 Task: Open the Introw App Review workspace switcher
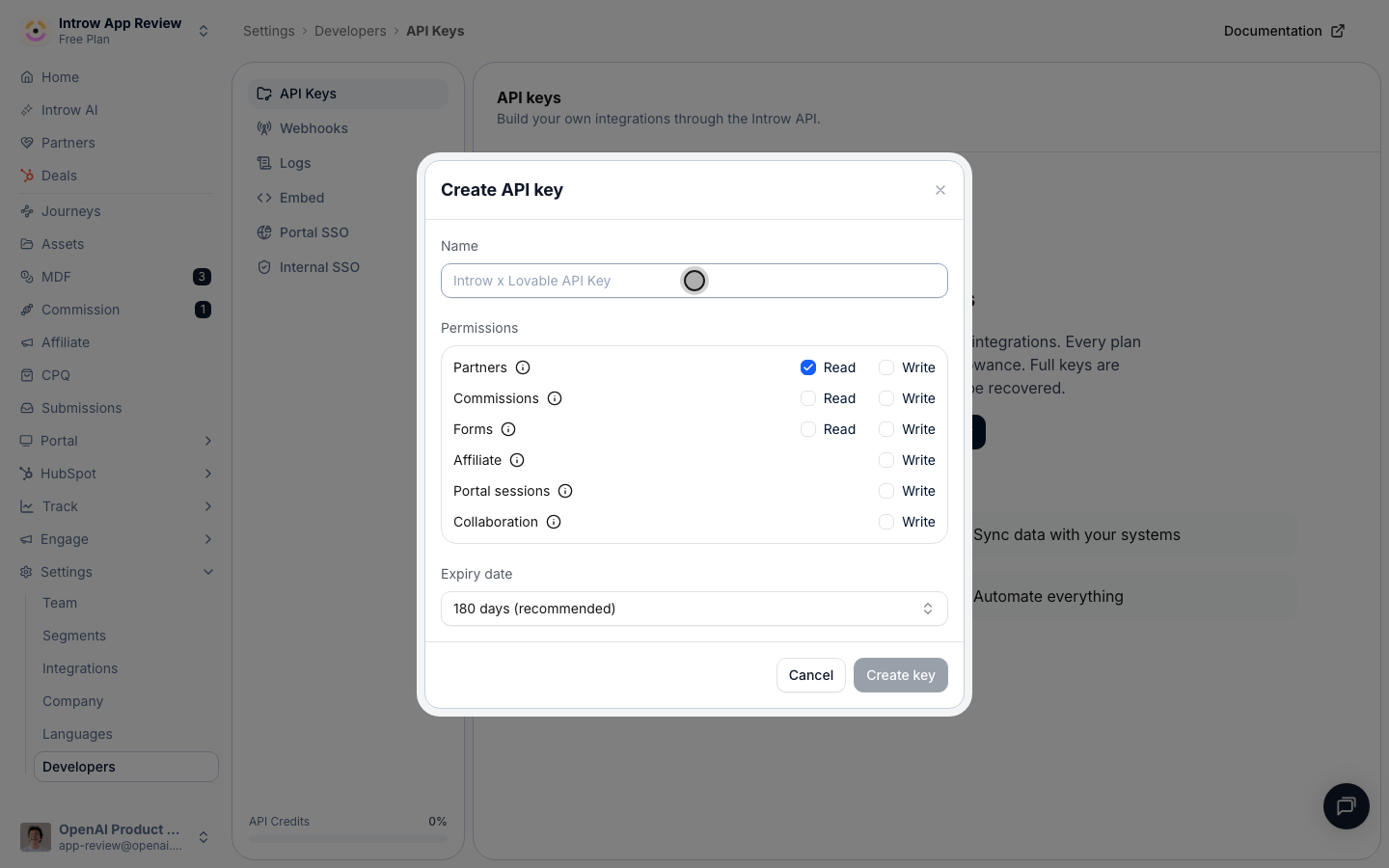click(117, 31)
